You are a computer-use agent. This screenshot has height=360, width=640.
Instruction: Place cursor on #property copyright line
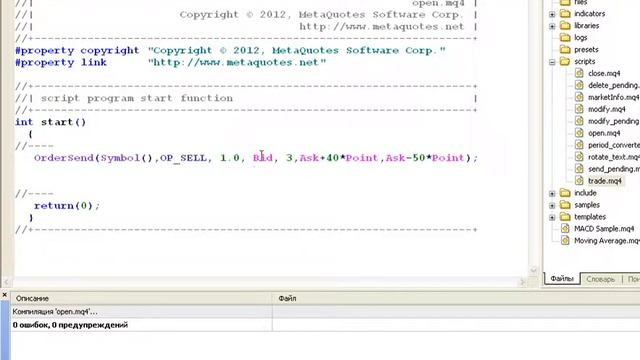pos(230,51)
